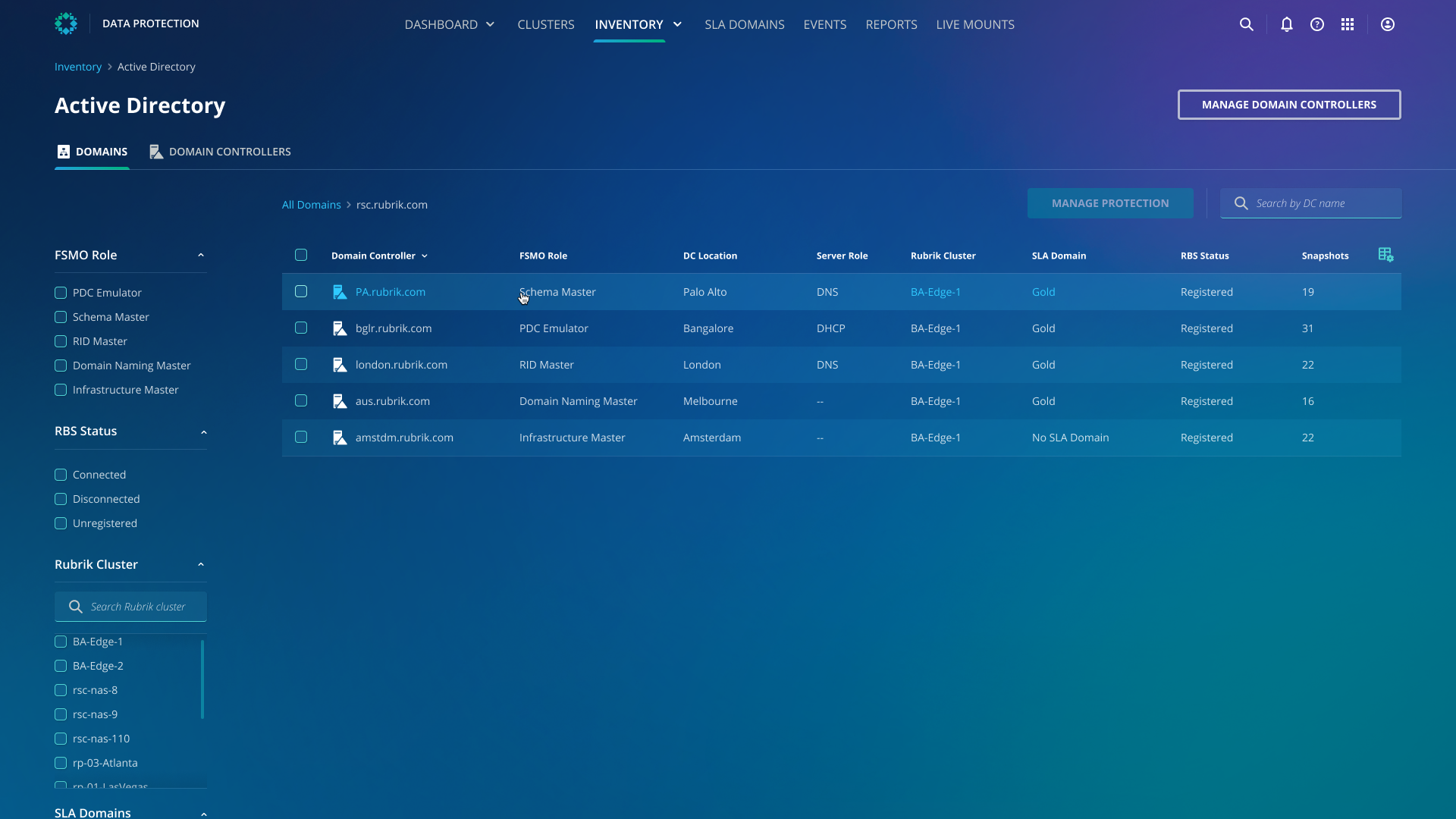1456x819 pixels.
Task: Check the amstdm.rubrik.com row checkbox
Action: point(301,437)
